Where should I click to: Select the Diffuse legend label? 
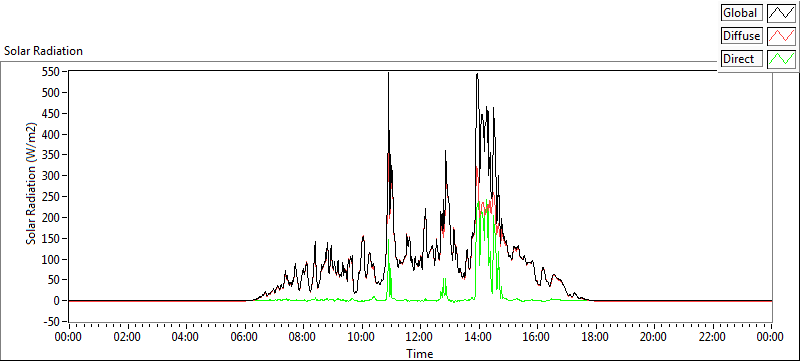pos(742,36)
